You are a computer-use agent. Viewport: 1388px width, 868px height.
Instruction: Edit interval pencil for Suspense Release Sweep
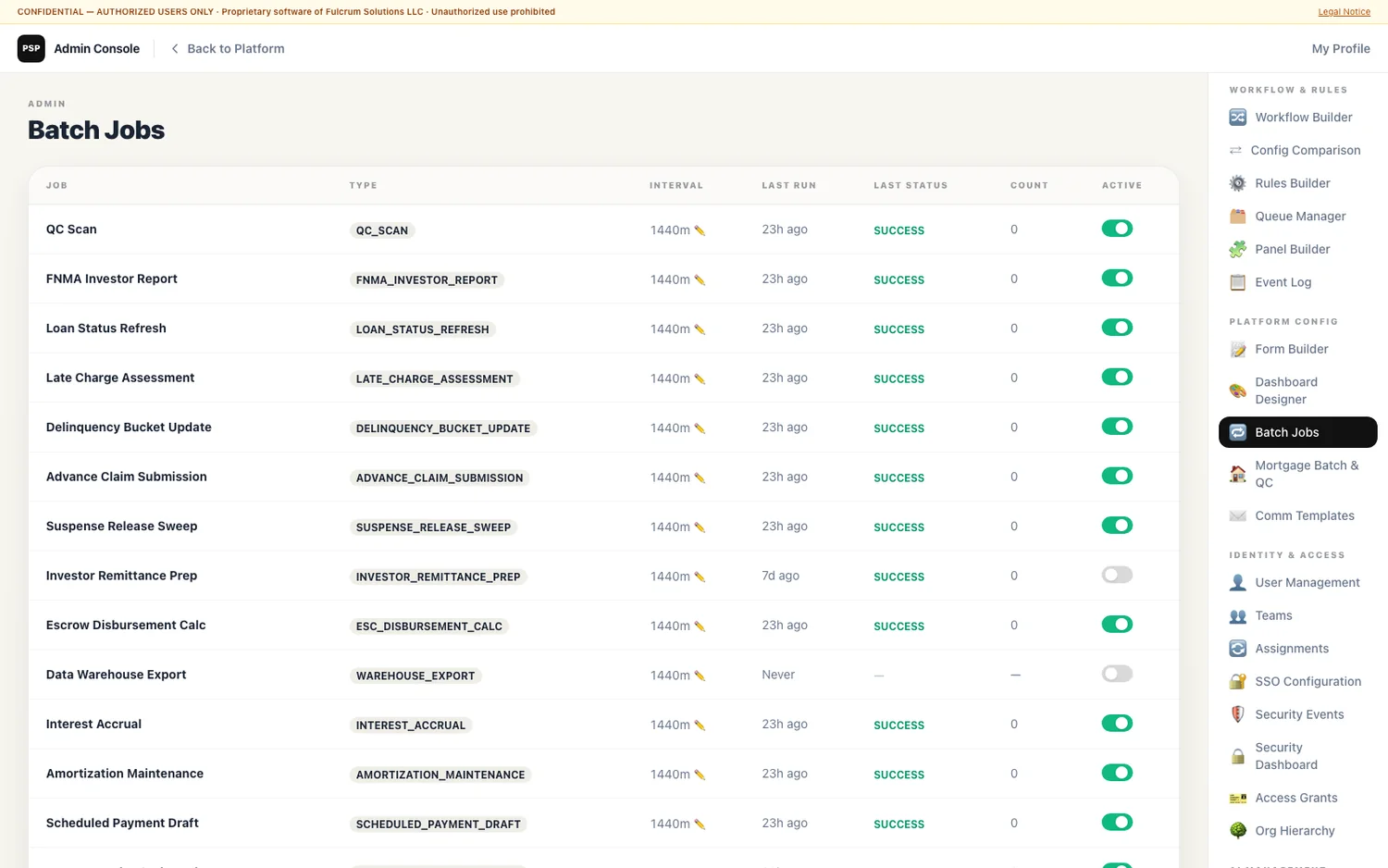pyautogui.click(x=700, y=527)
